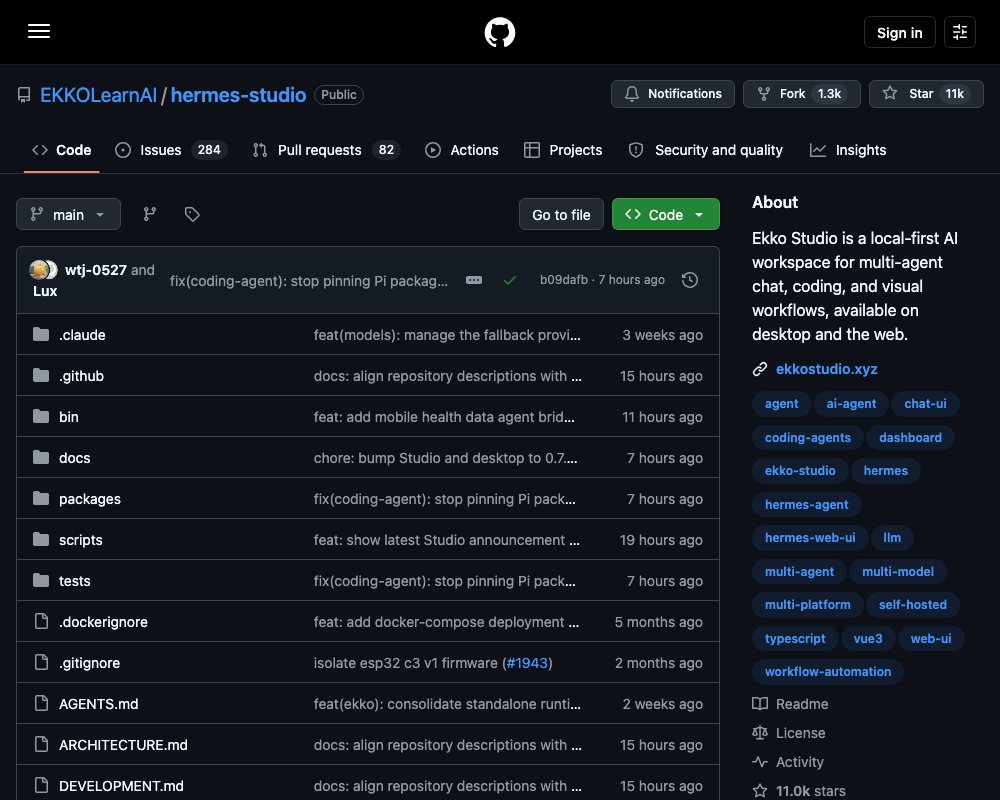Open the latest commit message fix(coding-agent)
Screen dimensions: 1000x800
309,281
